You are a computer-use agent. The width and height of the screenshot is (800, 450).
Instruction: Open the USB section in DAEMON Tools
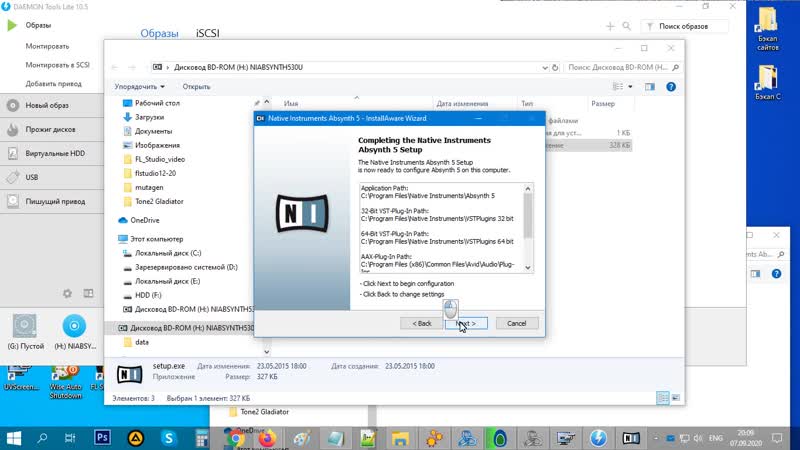[x=32, y=177]
